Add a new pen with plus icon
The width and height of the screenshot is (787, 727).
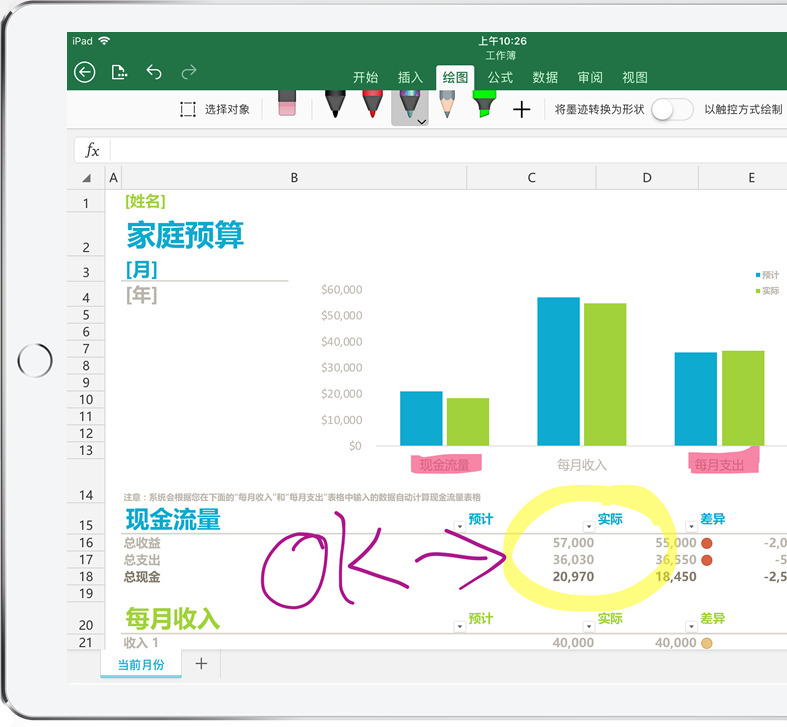tap(521, 110)
